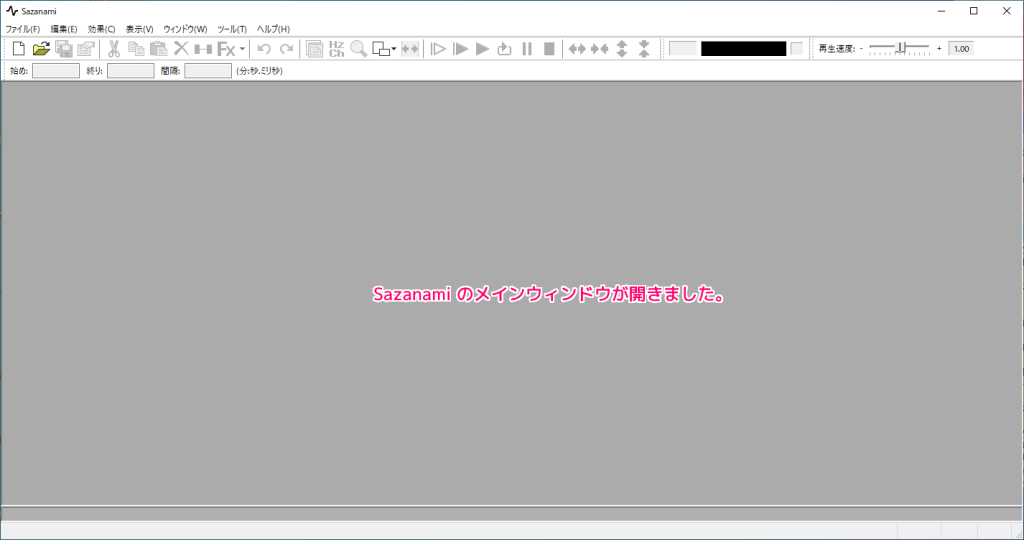Minimize the Sazanami window
Viewport: 1024px width, 540px height.
942,11
